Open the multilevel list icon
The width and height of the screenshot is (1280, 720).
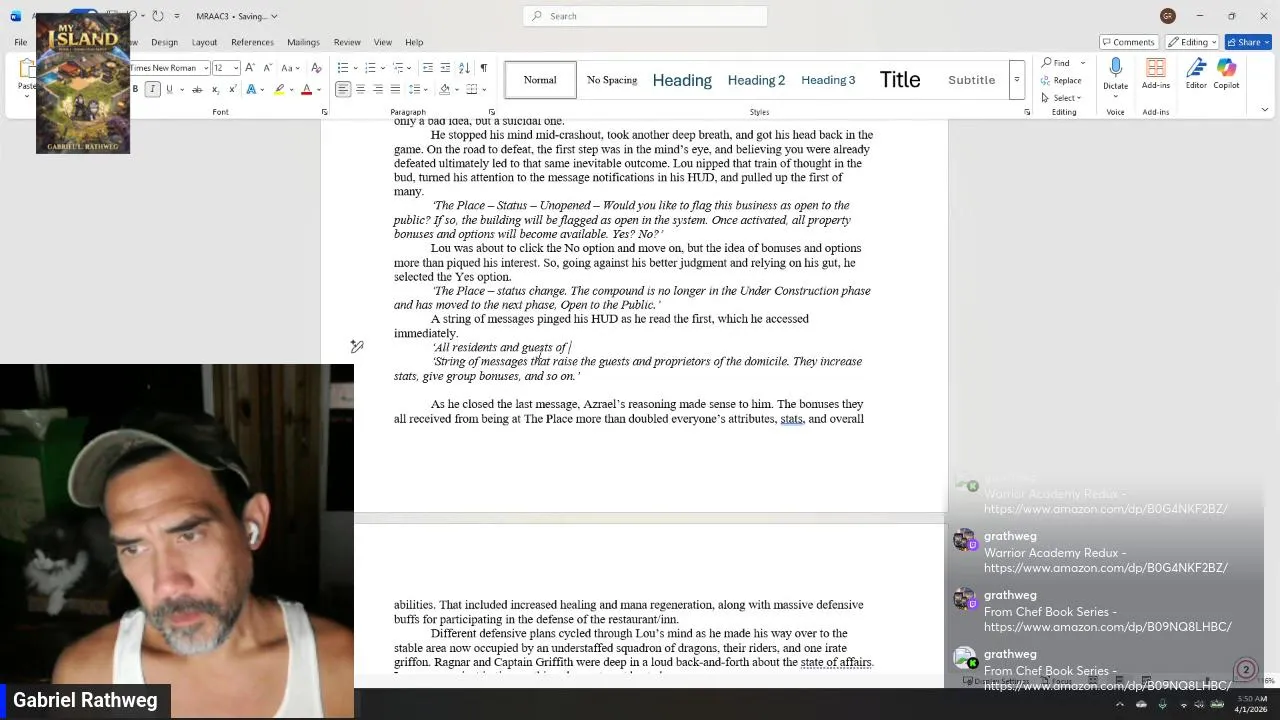pos(397,68)
